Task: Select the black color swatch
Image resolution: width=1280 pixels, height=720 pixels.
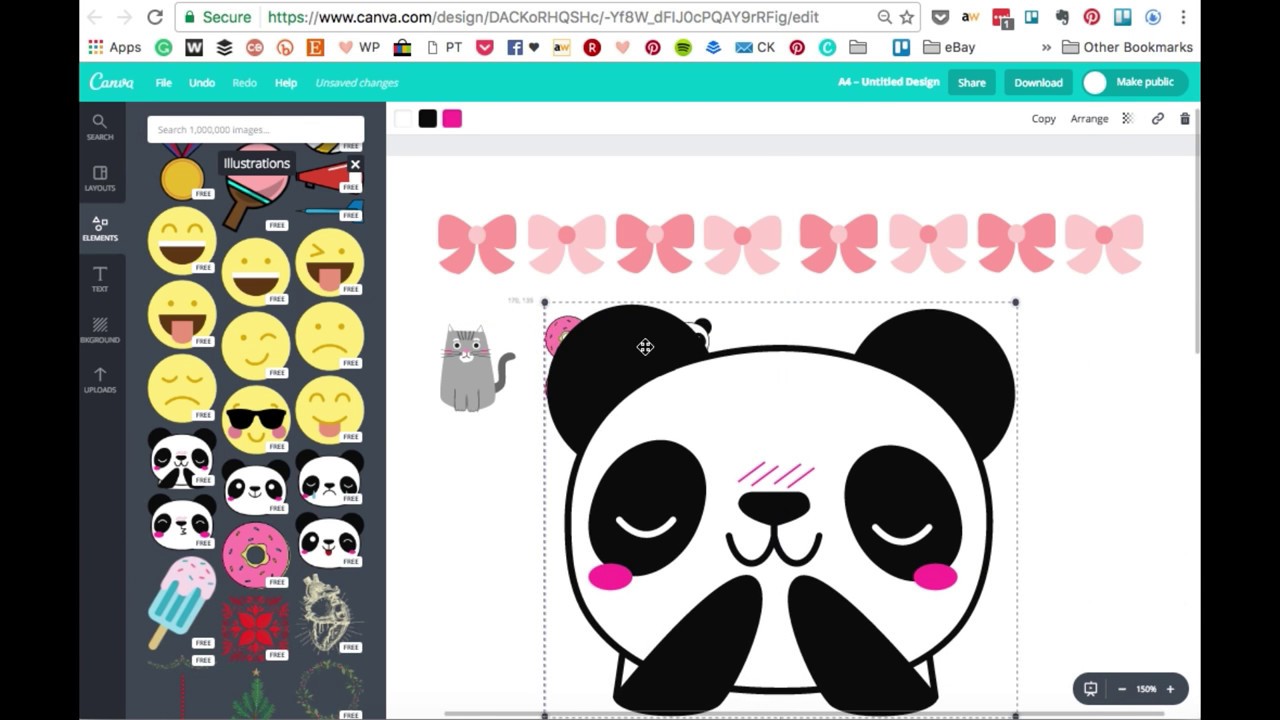Action: pyautogui.click(x=428, y=119)
